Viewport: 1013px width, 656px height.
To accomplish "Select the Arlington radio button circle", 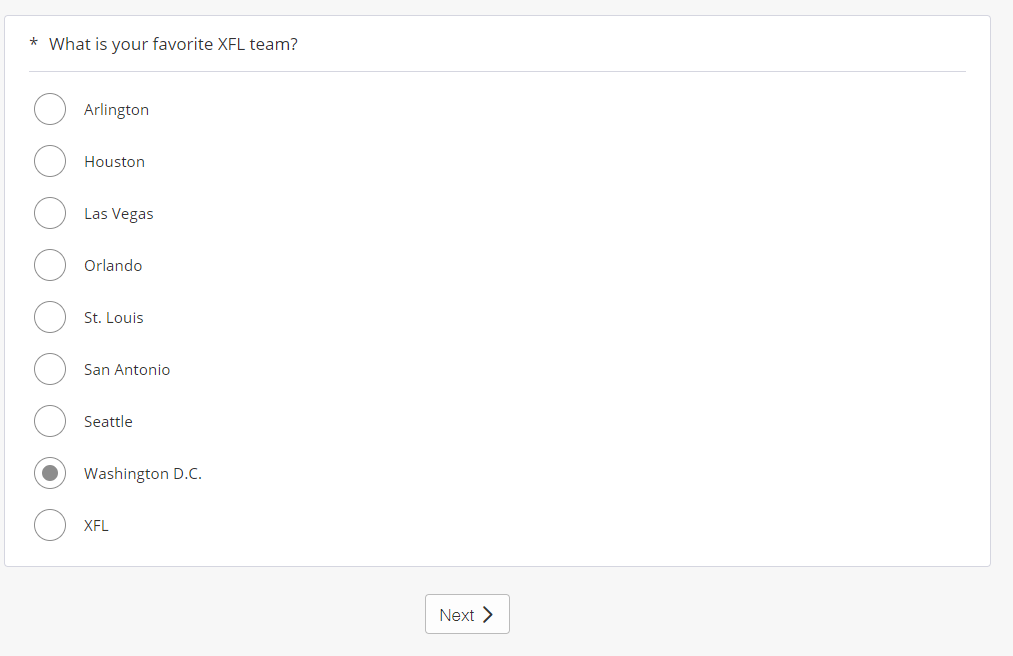I will (50, 109).
